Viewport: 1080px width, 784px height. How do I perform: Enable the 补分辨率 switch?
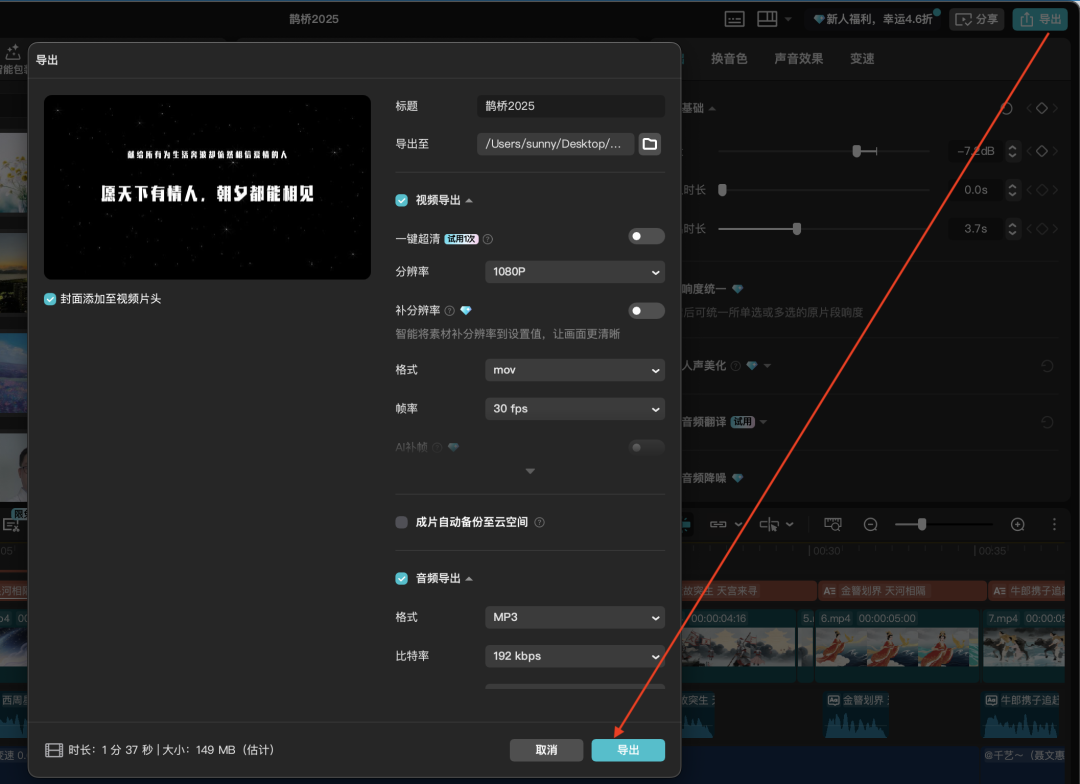pyautogui.click(x=646, y=311)
